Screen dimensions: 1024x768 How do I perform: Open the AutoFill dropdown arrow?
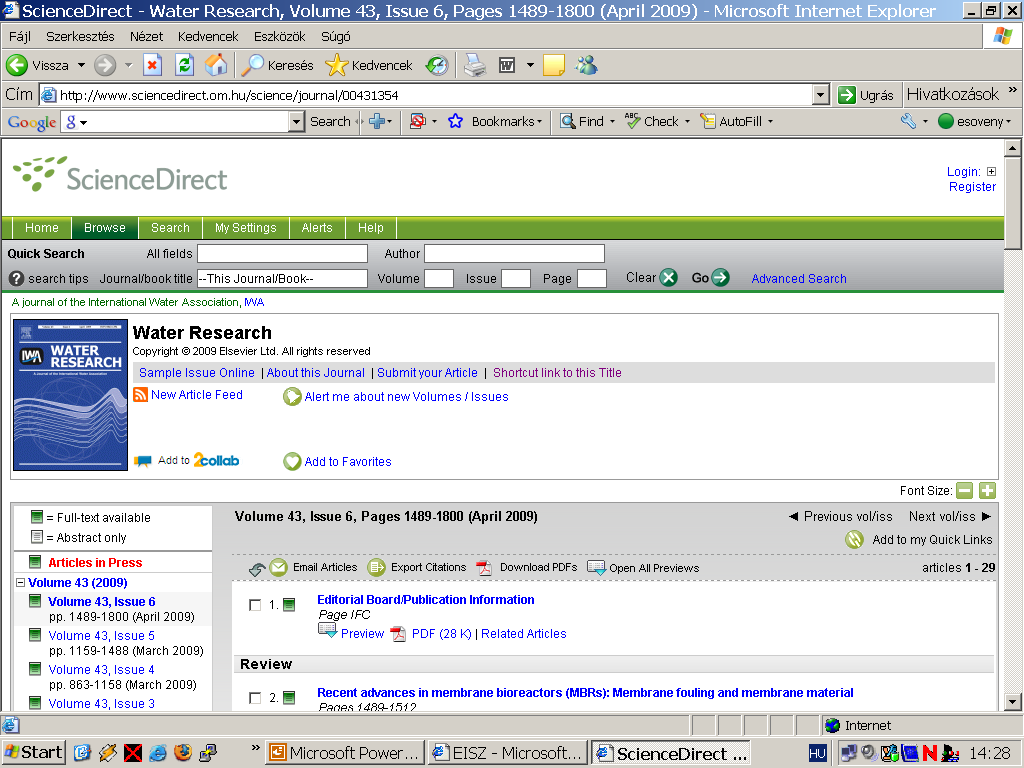pos(771,122)
